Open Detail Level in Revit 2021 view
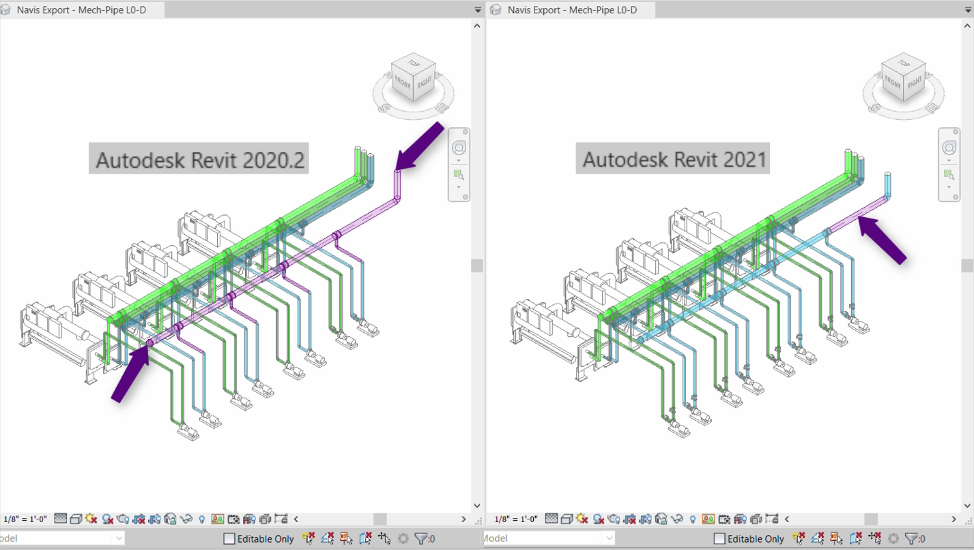This screenshot has width=974, height=550. tap(552, 518)
